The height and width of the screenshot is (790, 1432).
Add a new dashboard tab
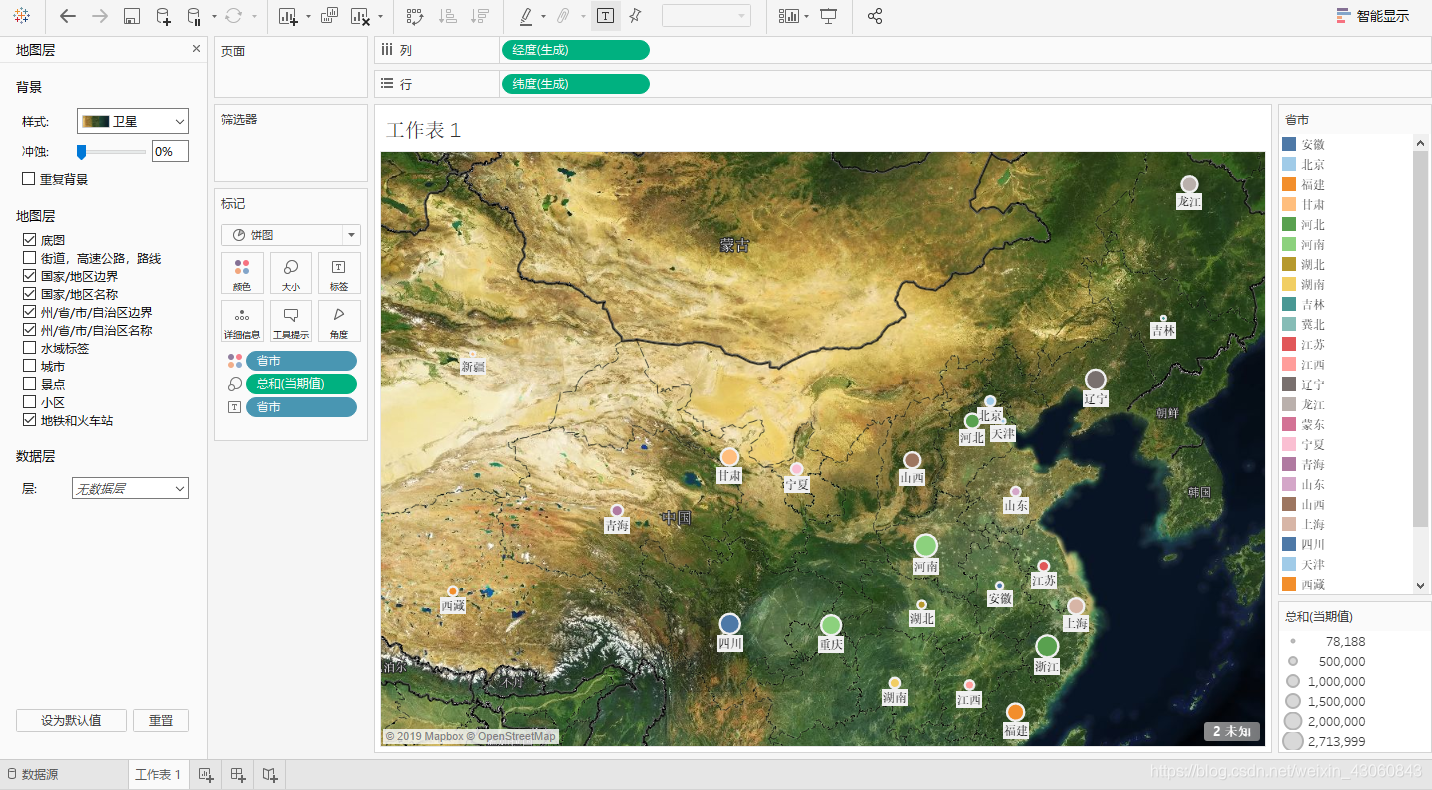tap(238, 775)
